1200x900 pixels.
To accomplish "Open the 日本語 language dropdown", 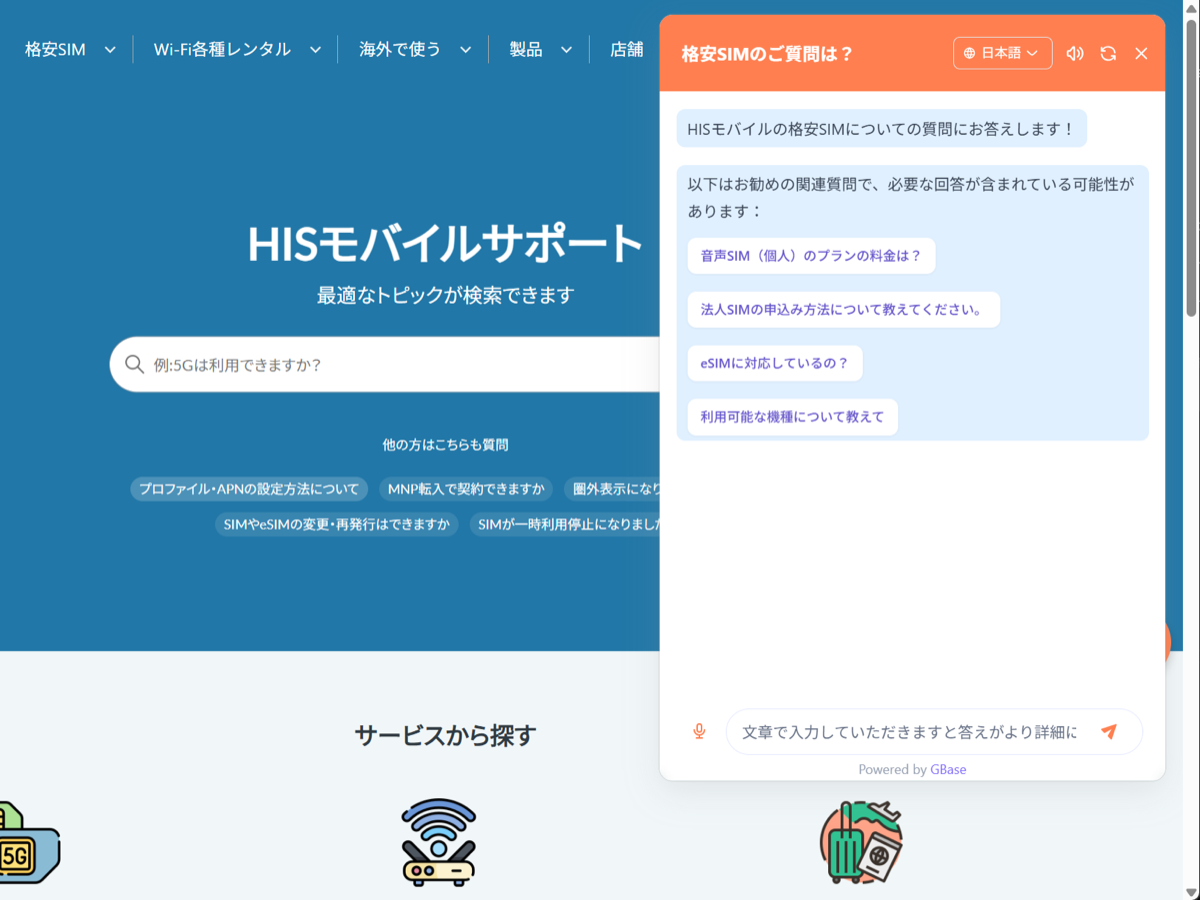I will tap(1002, 53).
